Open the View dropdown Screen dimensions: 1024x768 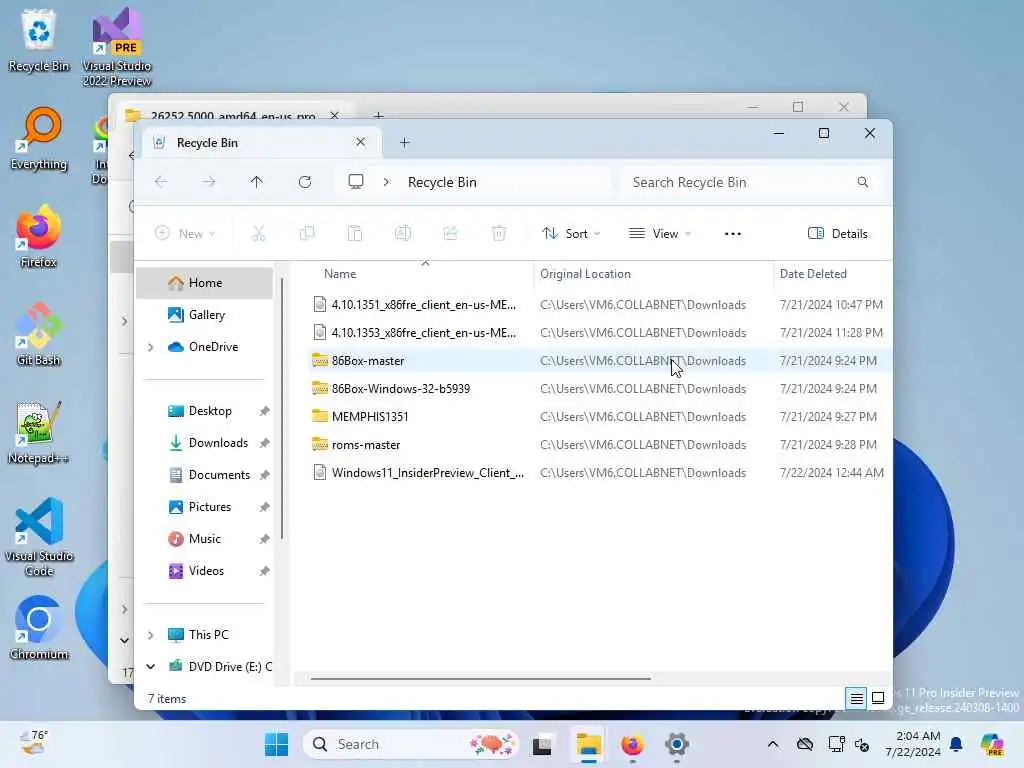pos(660,234)
